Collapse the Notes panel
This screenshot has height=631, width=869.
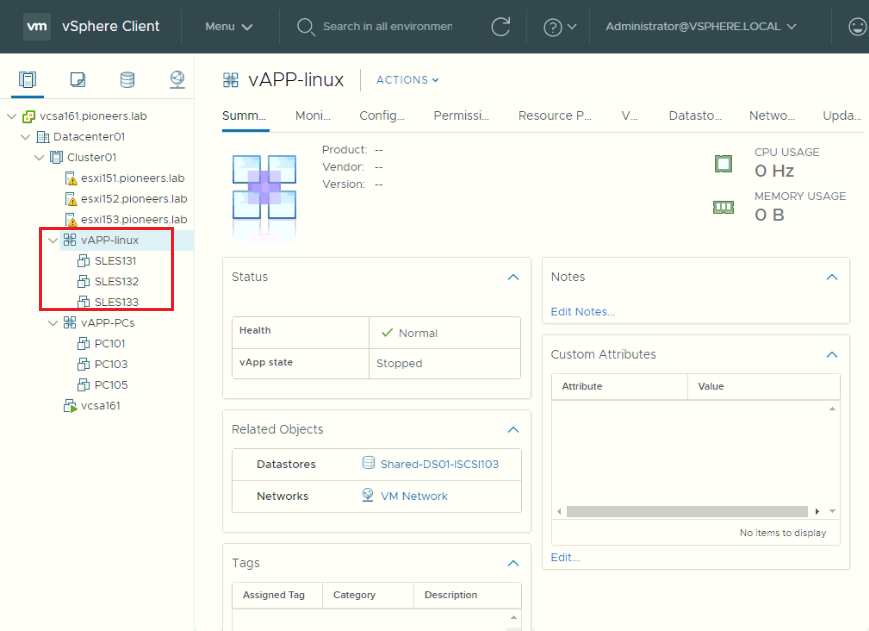tap(832, 277)
